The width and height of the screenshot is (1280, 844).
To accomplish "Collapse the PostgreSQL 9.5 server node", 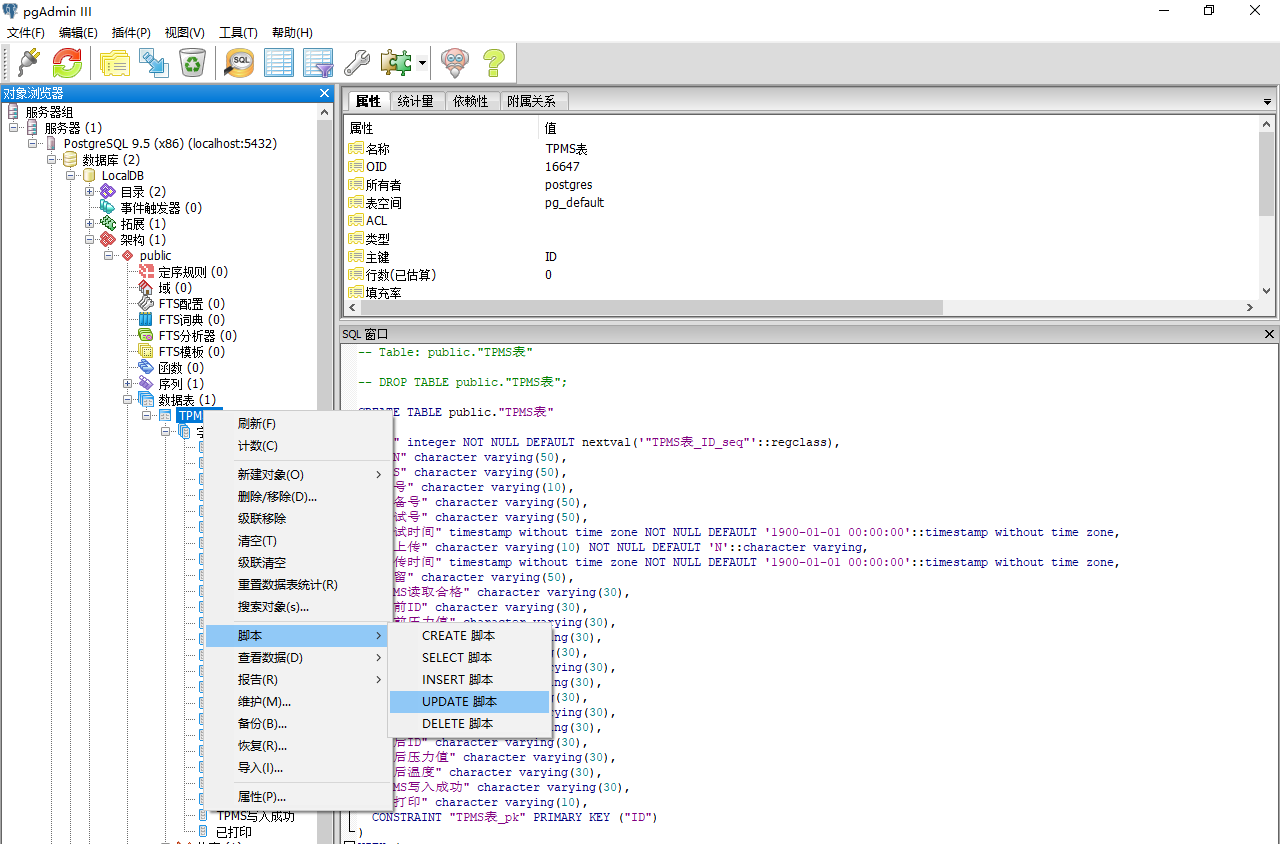I will (x=33, y=144).
